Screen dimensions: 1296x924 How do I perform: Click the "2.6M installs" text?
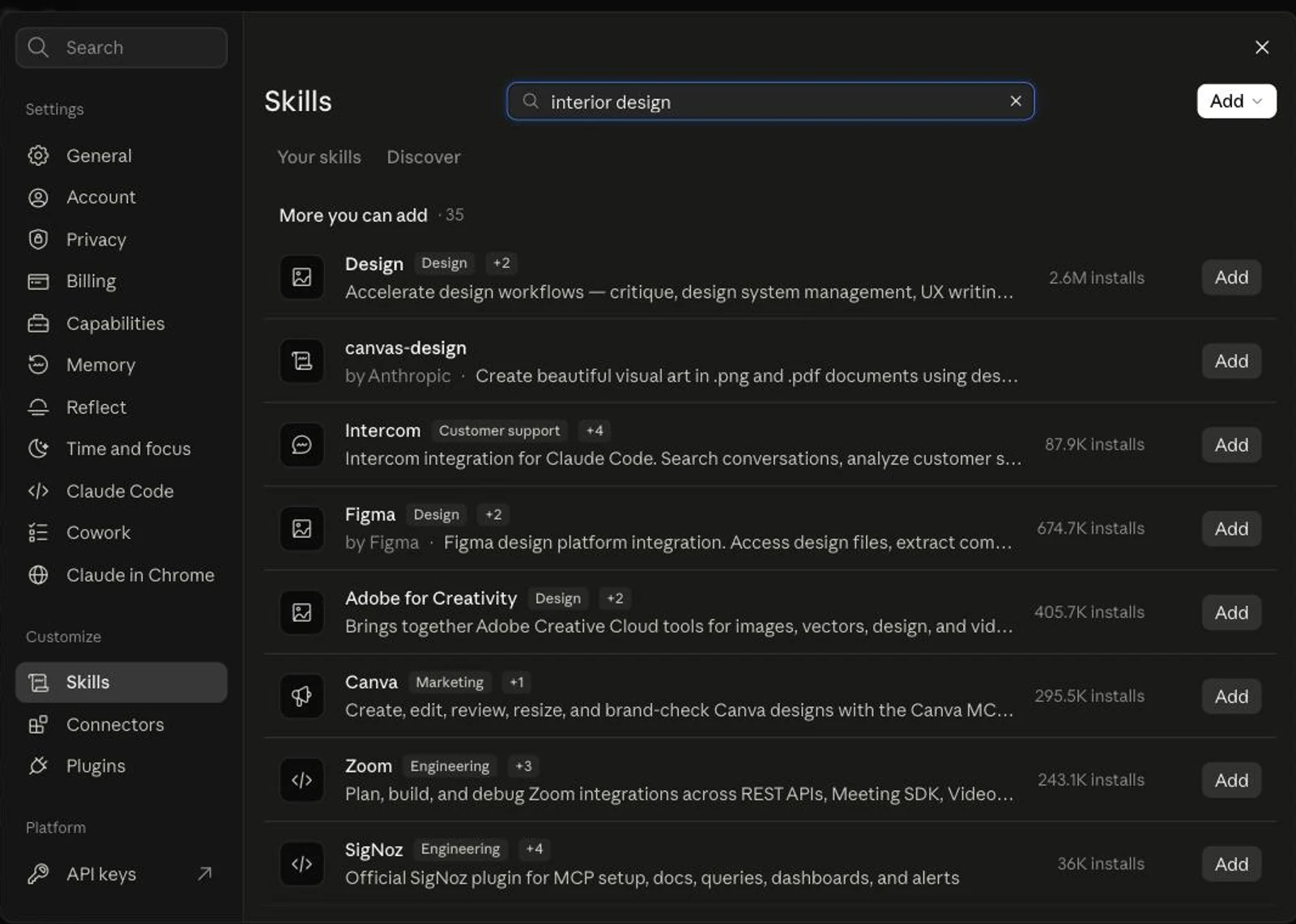coord(1097,278)
